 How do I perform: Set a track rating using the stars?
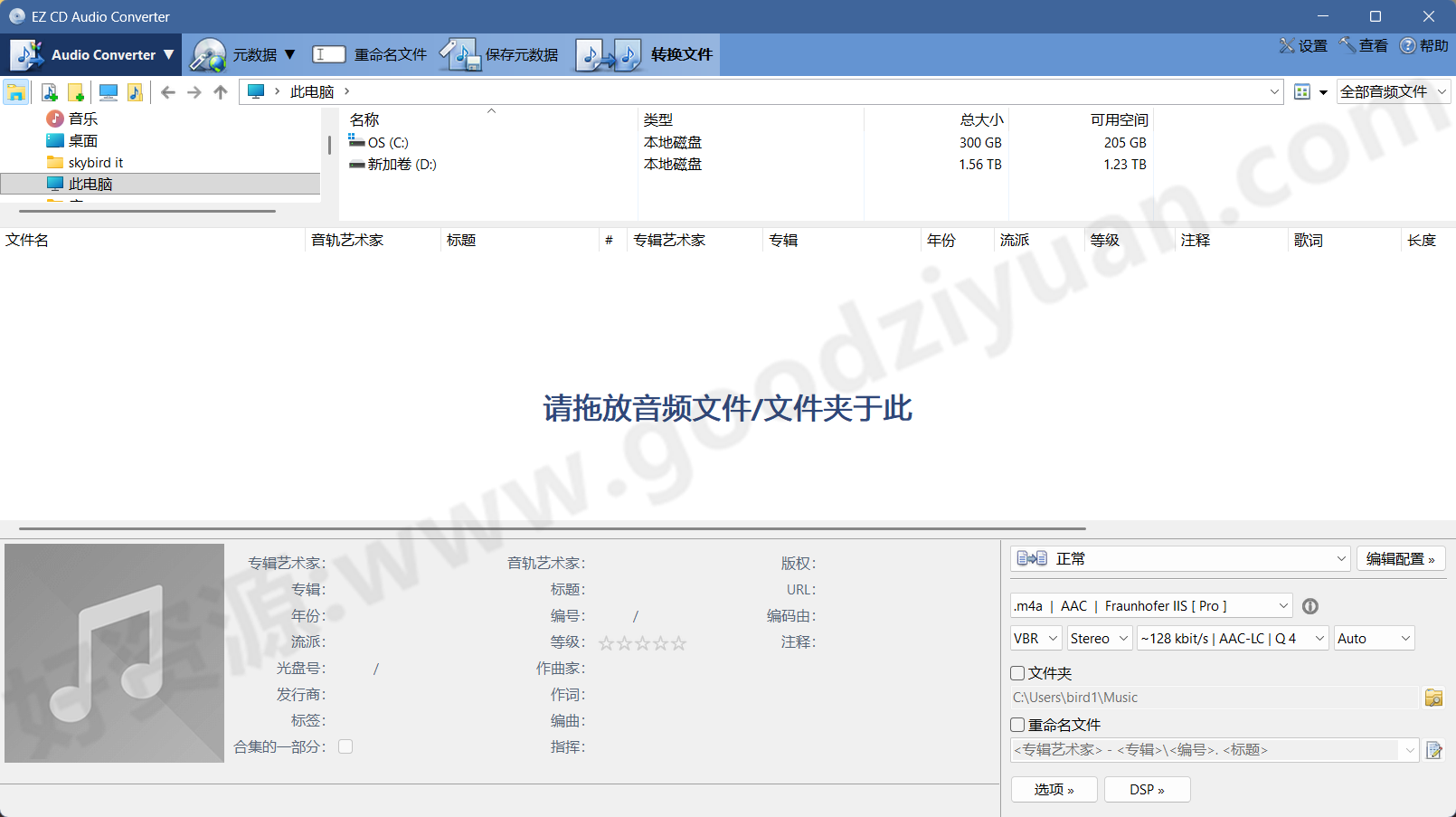(x=642, y=642)
